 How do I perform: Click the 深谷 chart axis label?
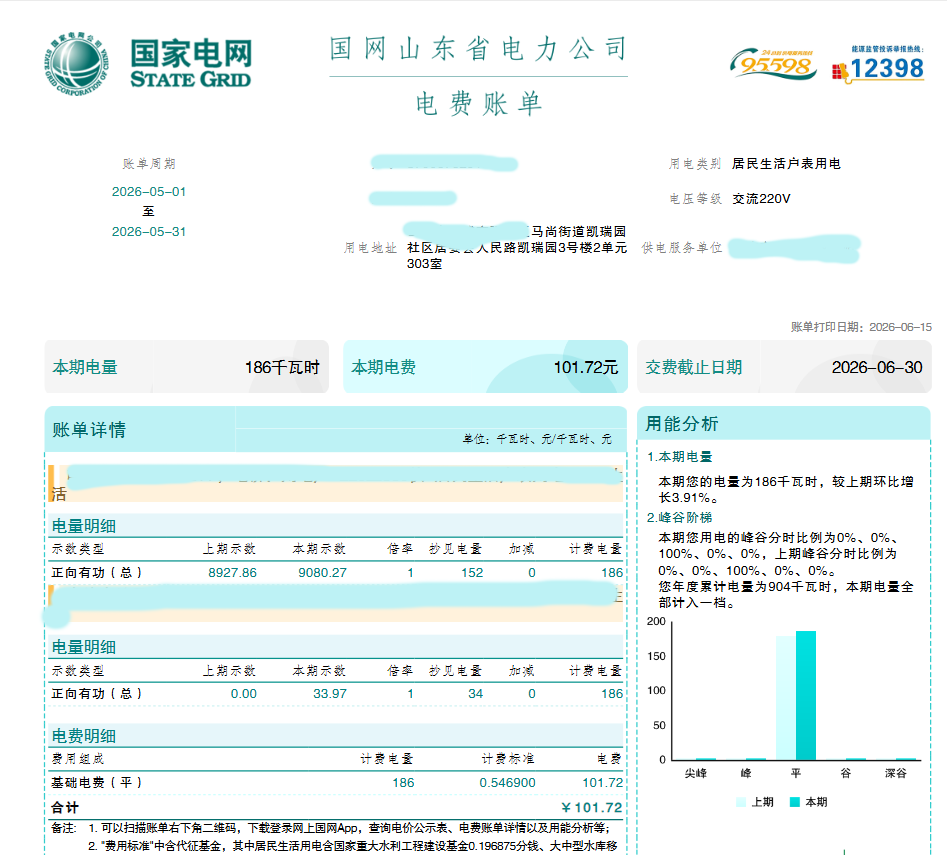[x=896, y=773]
